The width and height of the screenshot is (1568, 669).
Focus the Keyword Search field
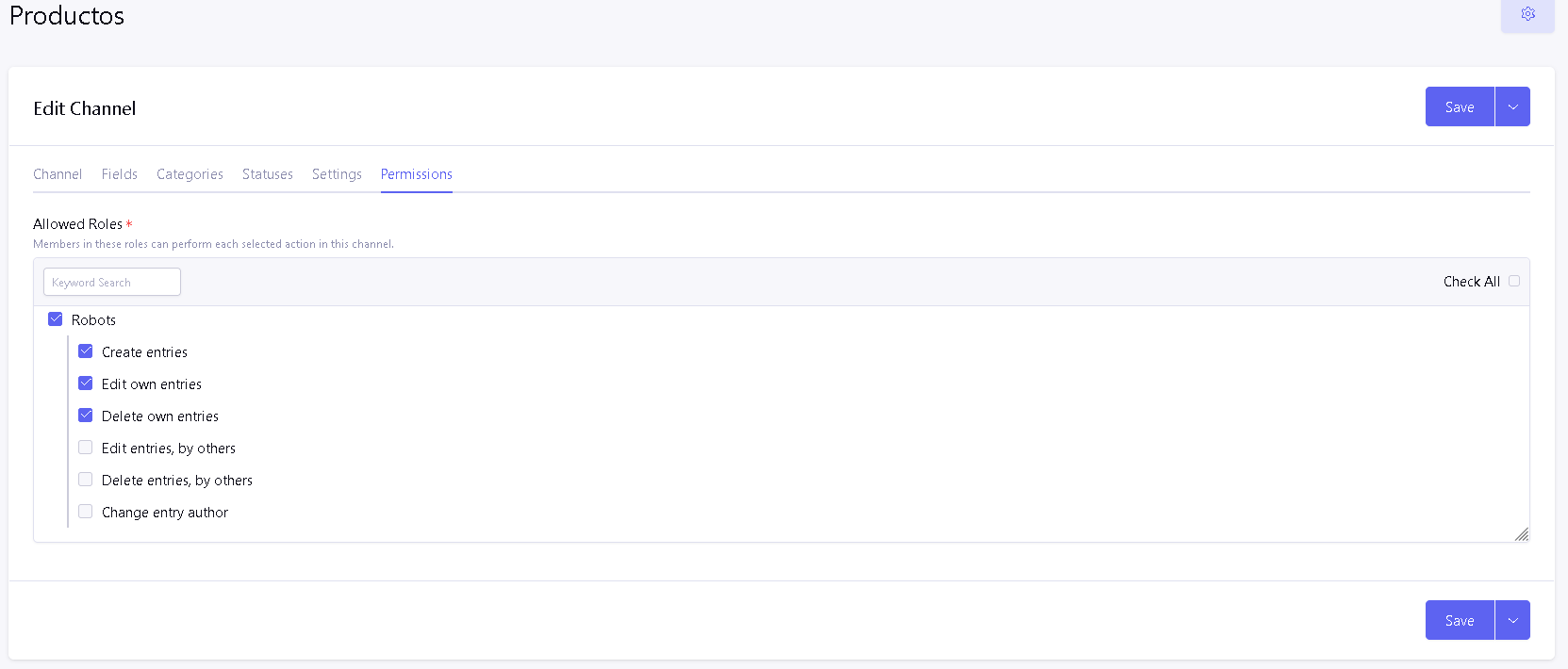[111, 282]
